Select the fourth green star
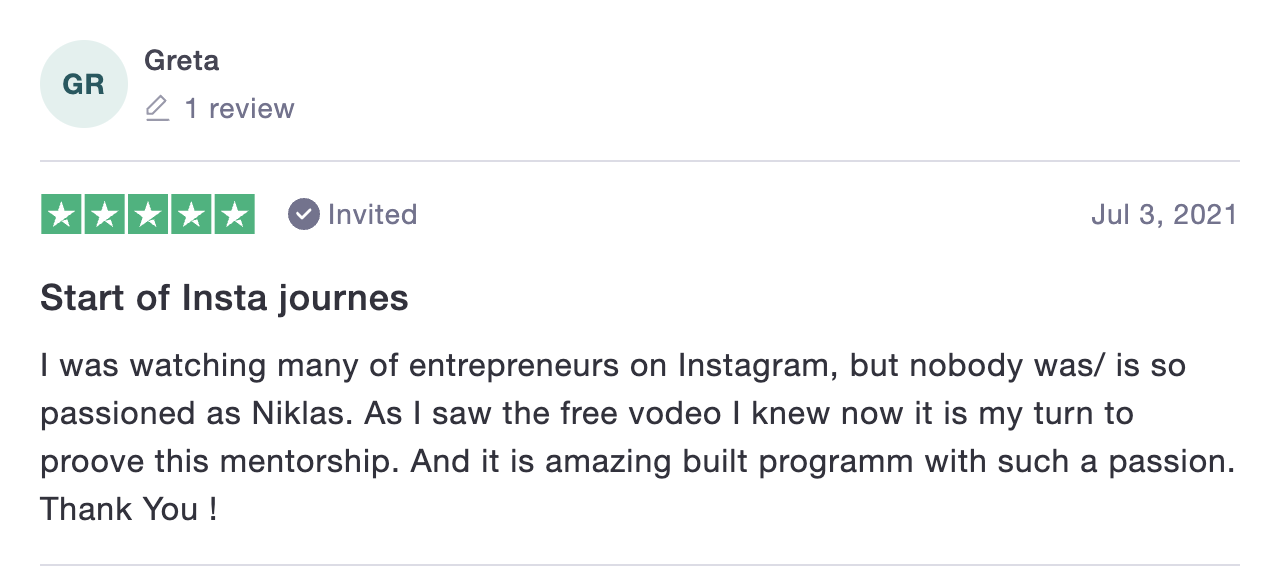1280x576 pixels. tap(191, 214)
